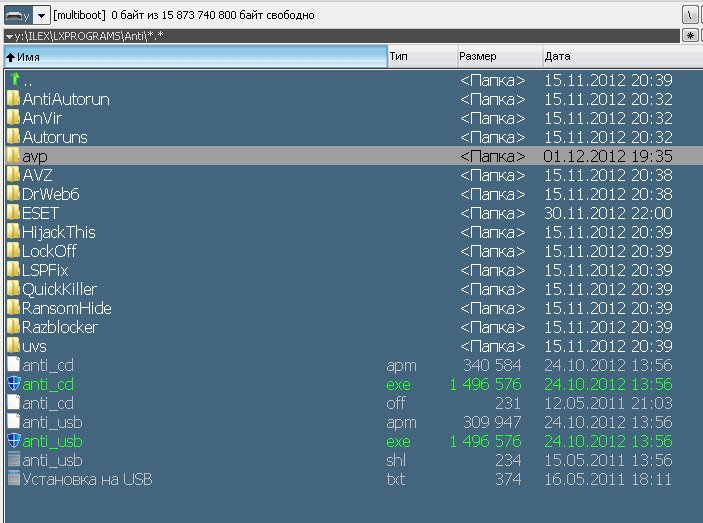Select the anti_usb shl file icon
The image size is (703, 523).
(13, 460)
